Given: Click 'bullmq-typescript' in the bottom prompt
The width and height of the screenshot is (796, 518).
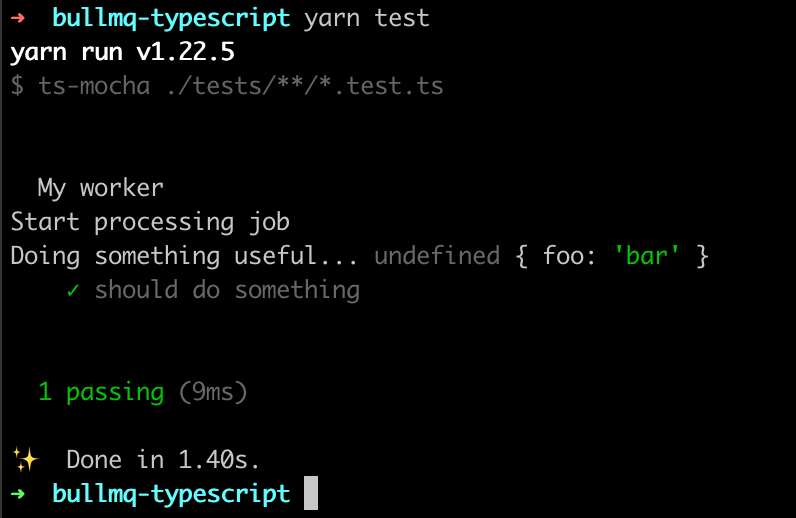Looking at the screenshot, I should pyautogui.click(x=171, y=494).
